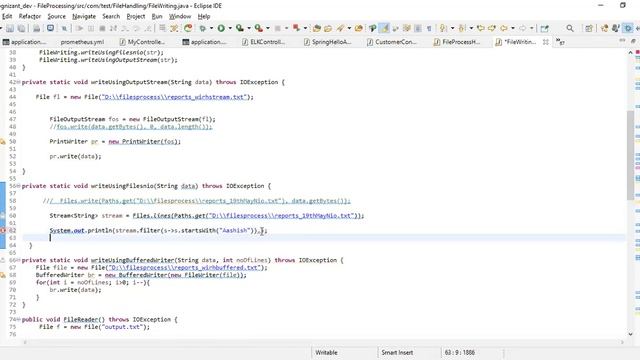Open the Back history dropdown arrow
The width and height of the screenshot is (640, 360).
coord(513,28)
